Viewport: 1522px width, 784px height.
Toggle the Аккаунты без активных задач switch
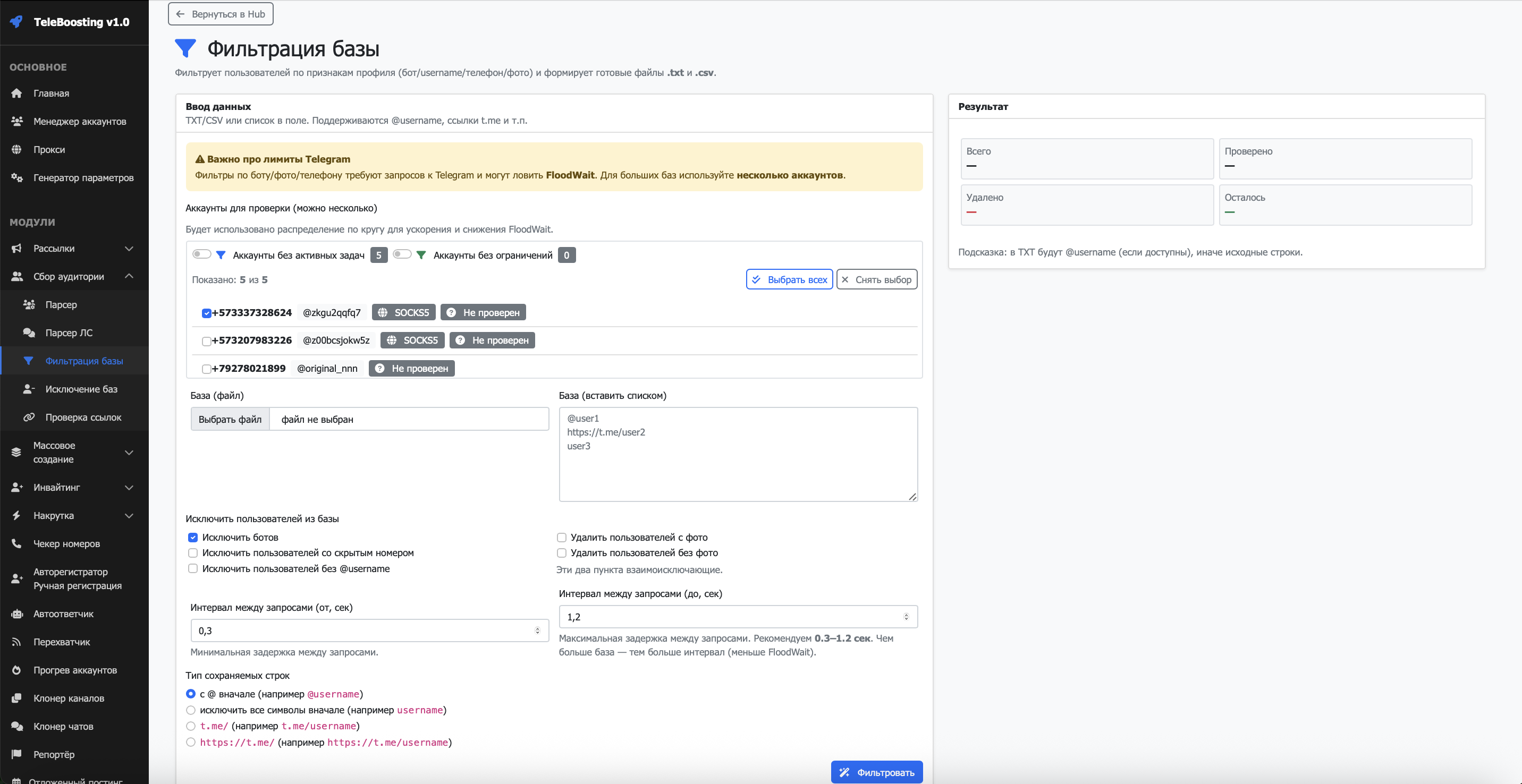[x=201, y=254]
